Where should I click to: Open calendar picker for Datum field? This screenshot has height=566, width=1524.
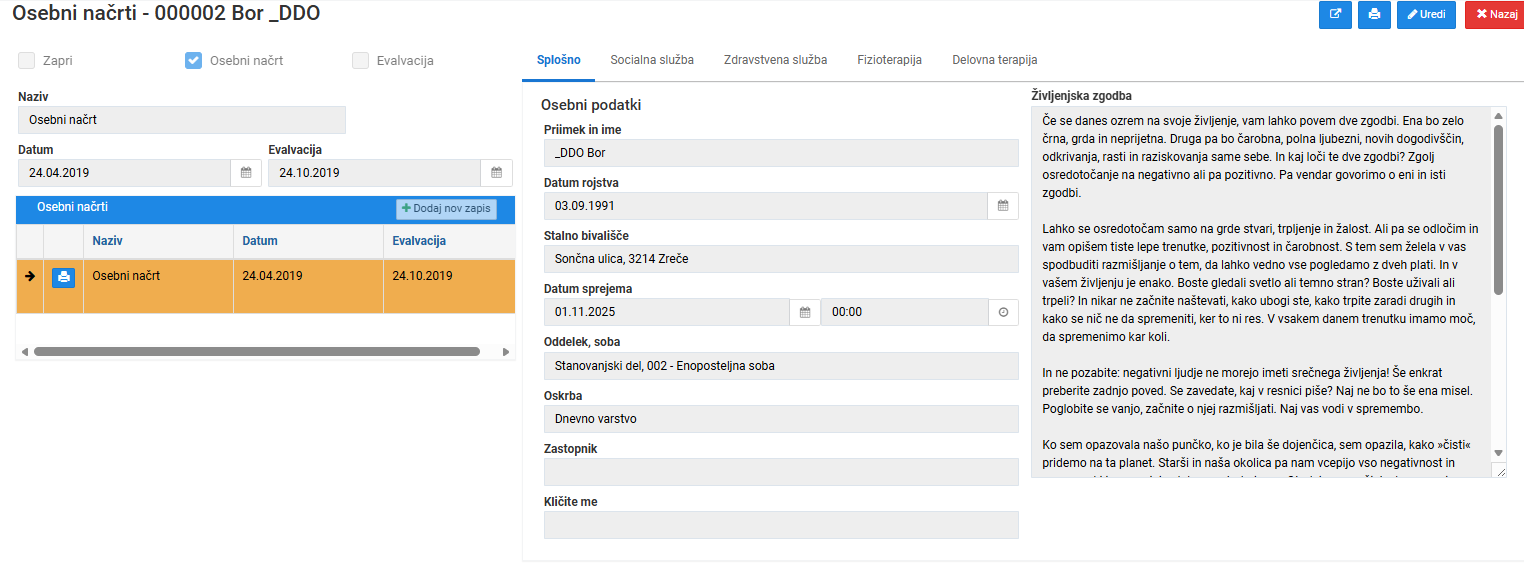(x=246, y=173)
